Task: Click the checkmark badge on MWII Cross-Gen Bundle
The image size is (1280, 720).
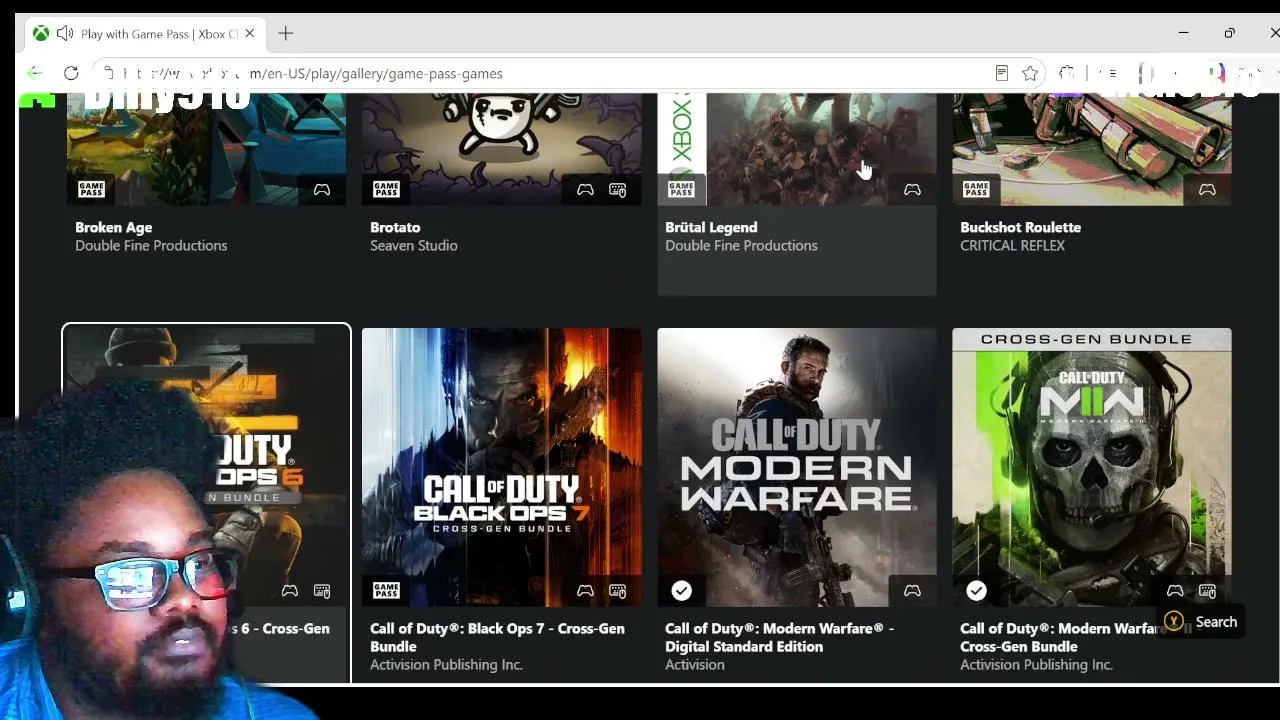Action: click(x=976, y=591)
